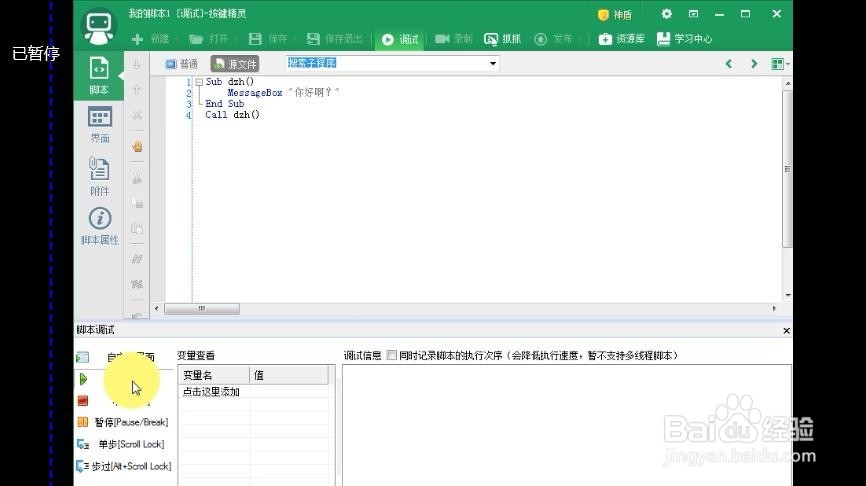Click the move-down arrow in editor toolbar
866x486 pixels.
click(136, 65)
